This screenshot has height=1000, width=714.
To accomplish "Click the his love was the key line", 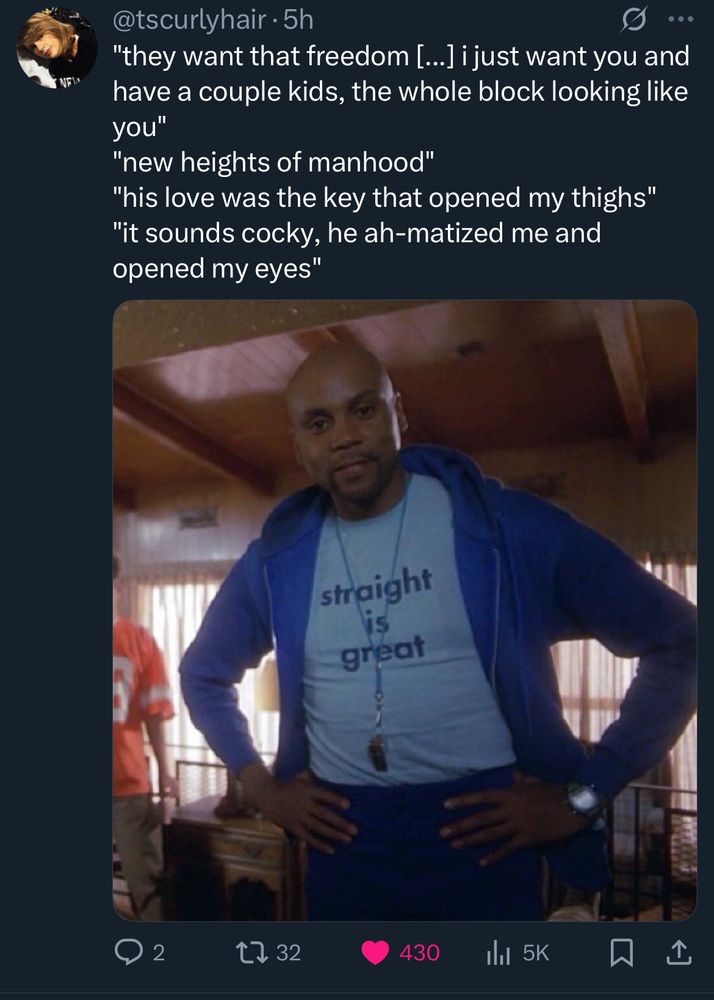I will [384, 198].
